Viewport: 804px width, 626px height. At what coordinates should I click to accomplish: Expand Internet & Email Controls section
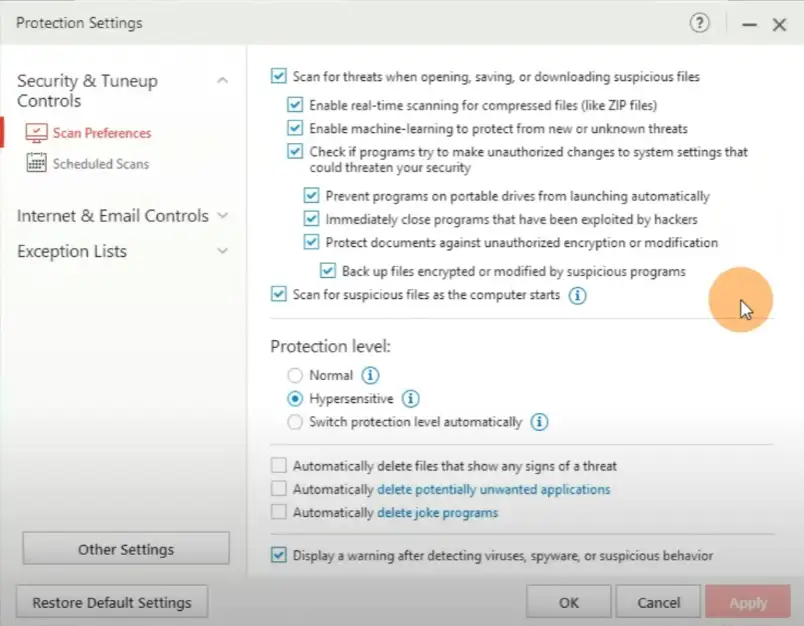(222, 216)
